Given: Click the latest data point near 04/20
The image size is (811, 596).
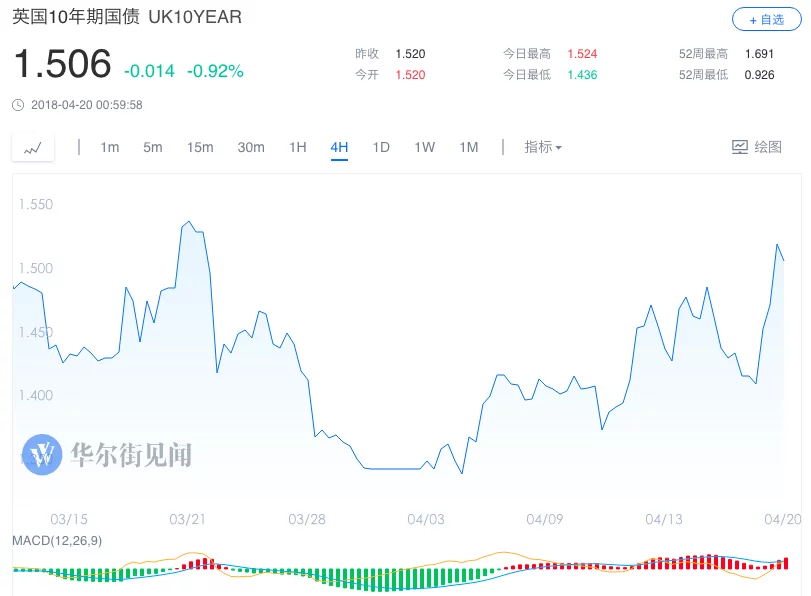Looking at the screenshot, I should [x=784, y=260].
